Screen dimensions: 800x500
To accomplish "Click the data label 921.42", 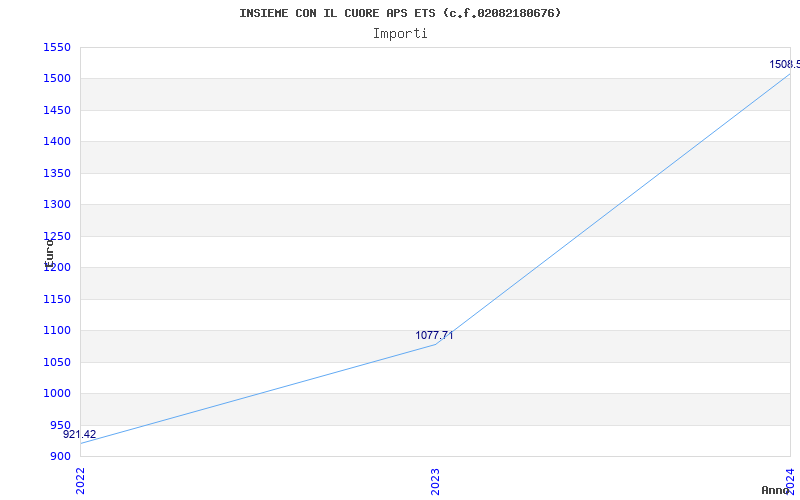I will tap(80, 434).
